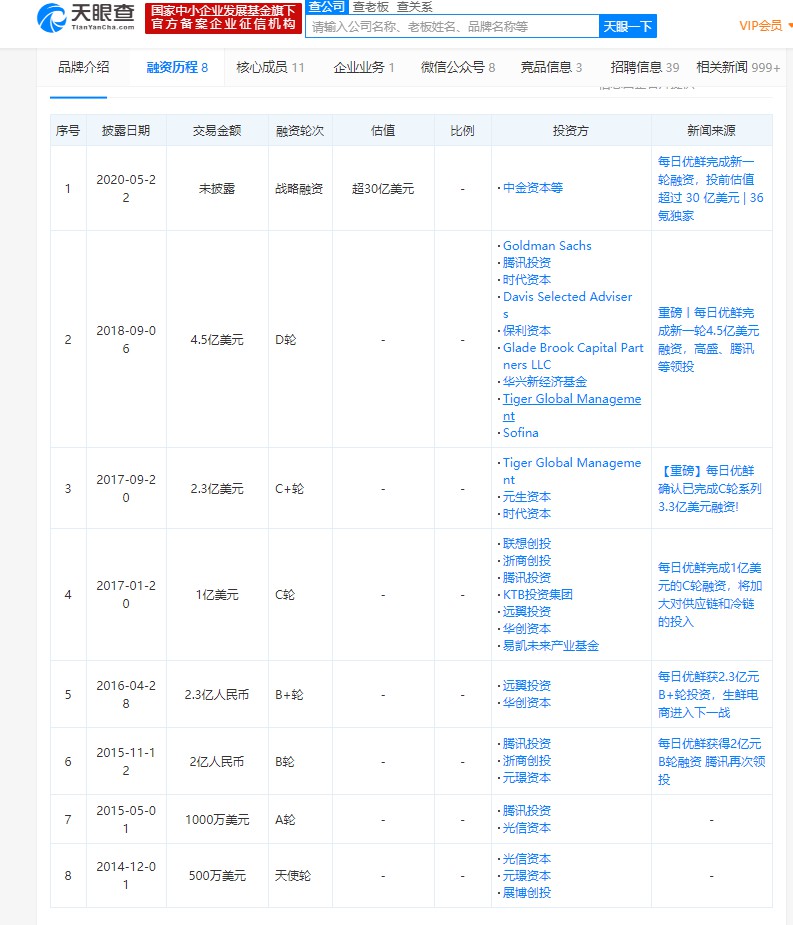Click the 国家中小企业发展基金 red banner
Viewport: 793px width, 925px height.
pos(222,17)
